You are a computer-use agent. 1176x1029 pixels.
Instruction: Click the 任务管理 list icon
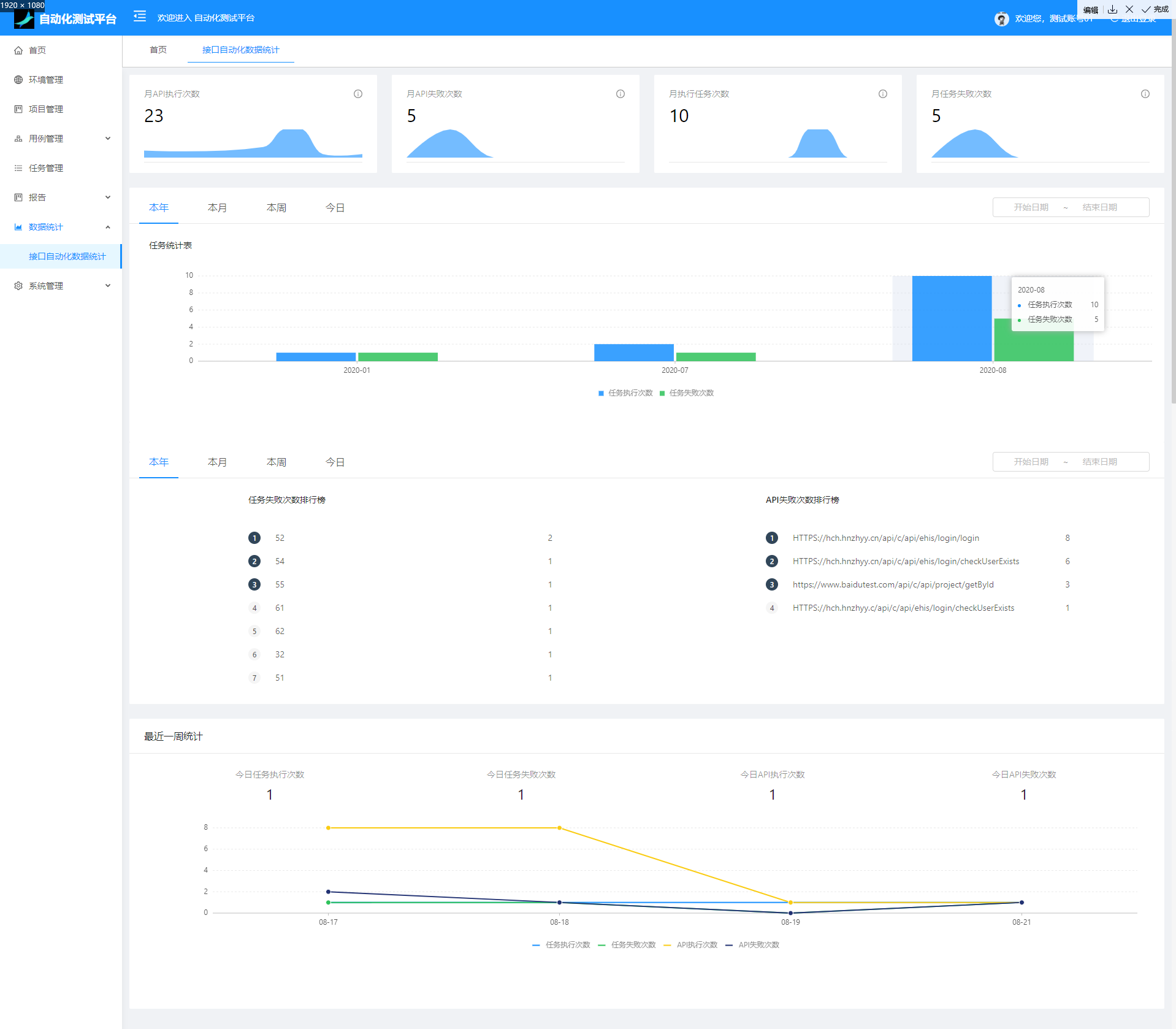pos(18,168)
